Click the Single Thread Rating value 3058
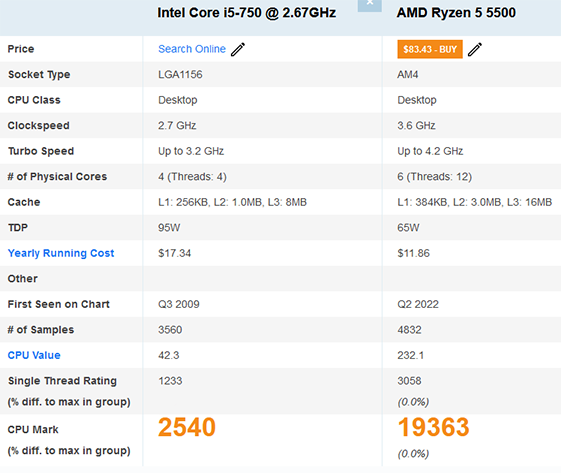 click(x=409, y=381)
